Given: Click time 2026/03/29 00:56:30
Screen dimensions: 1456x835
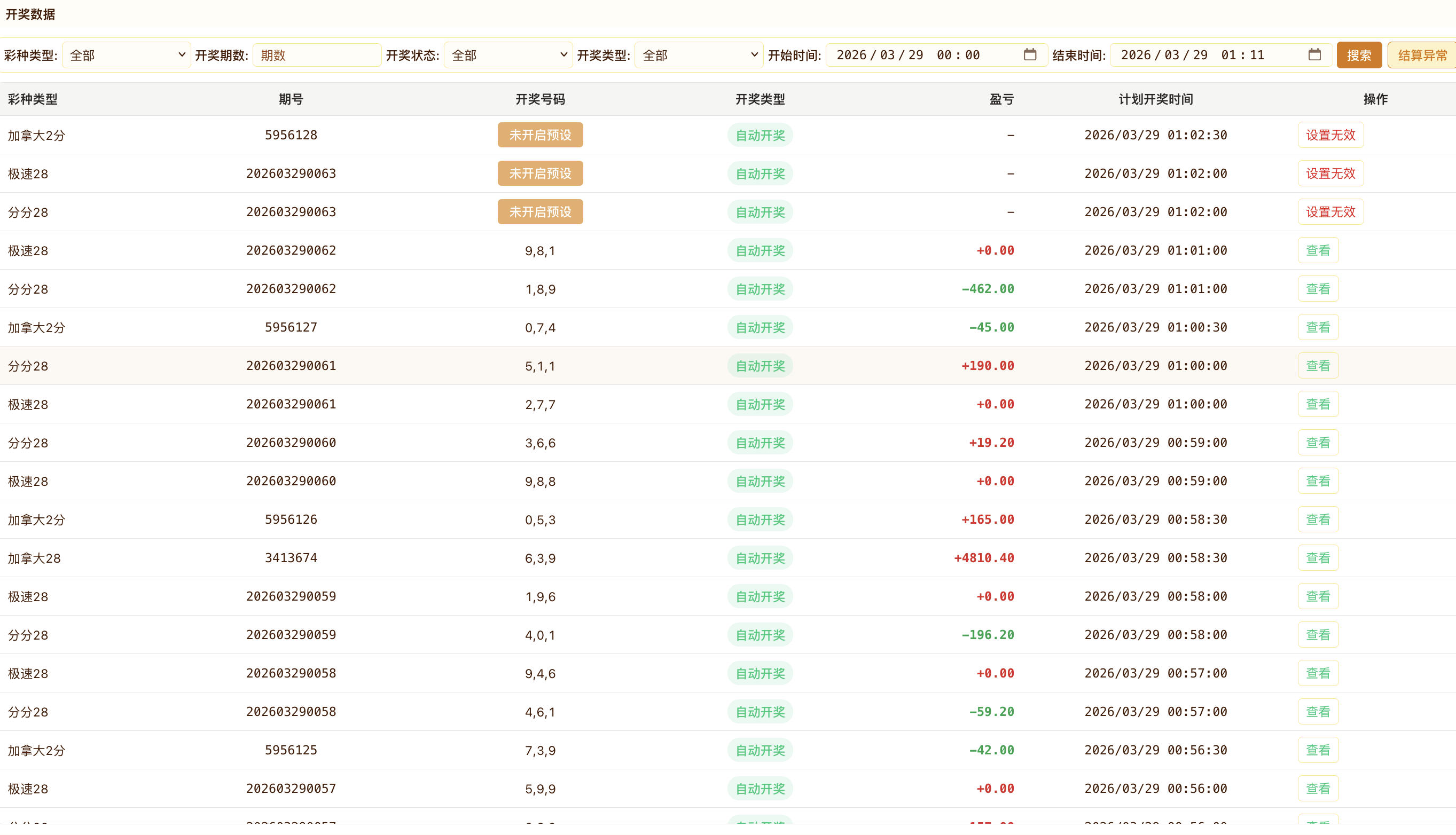Looking at the screenshot, I should pyautogui.click(x=1155, y=750).
